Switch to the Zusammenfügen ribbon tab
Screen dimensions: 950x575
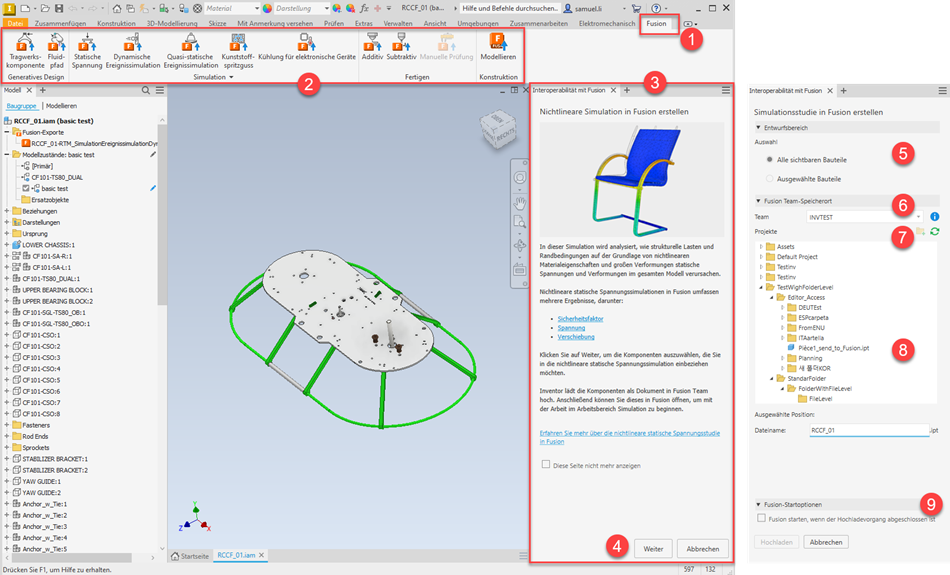point(60,24)
